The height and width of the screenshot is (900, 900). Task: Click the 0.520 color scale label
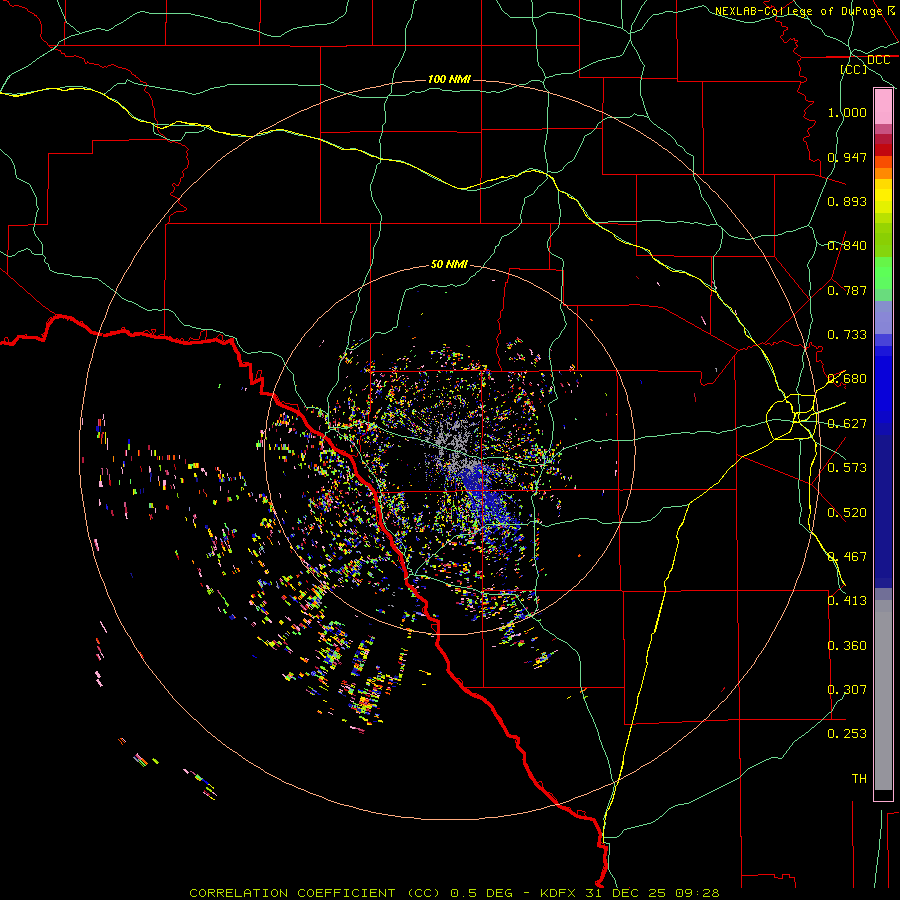pyautogui.click(x=847, y=513)
